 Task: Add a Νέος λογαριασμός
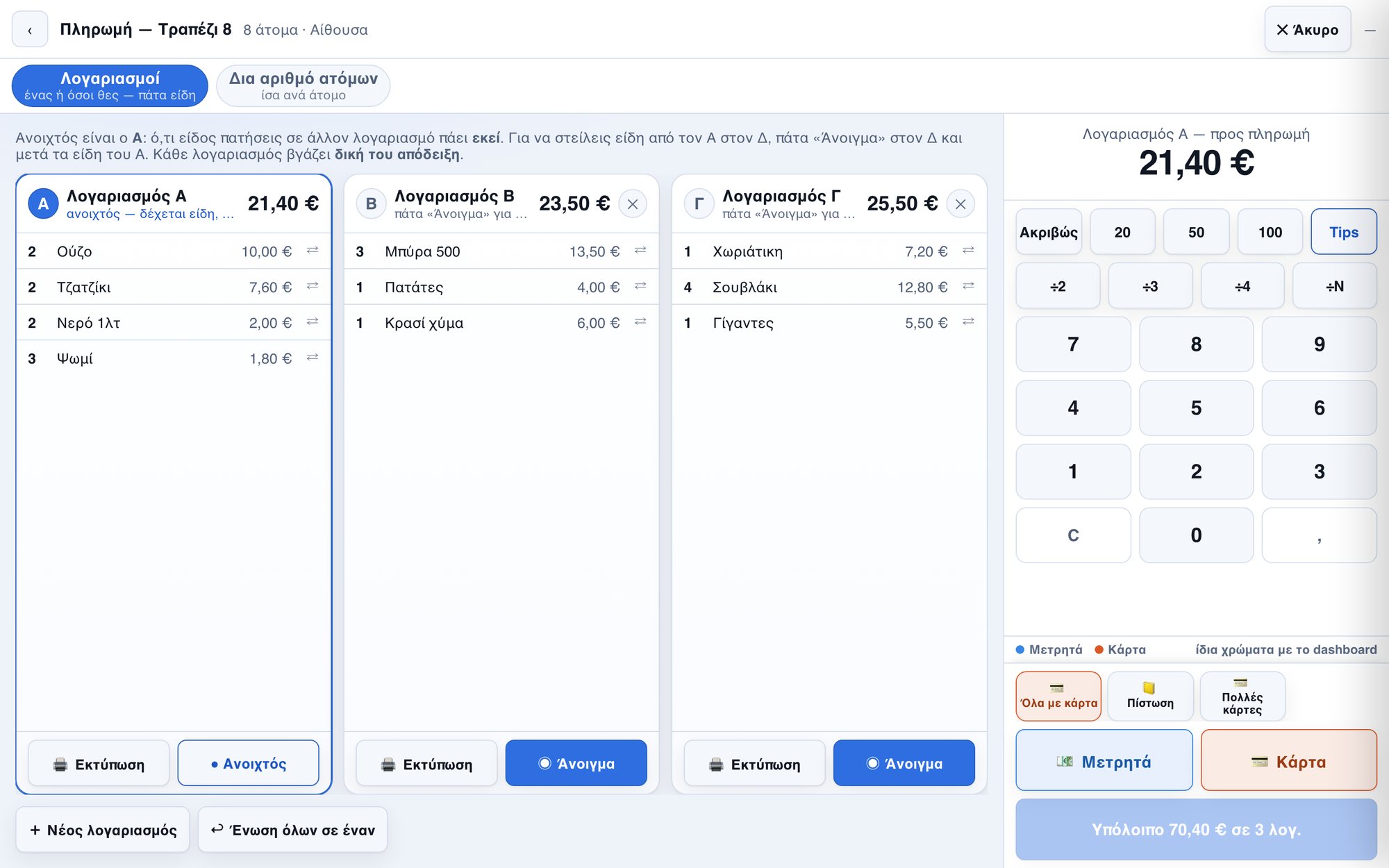point(103,830)
